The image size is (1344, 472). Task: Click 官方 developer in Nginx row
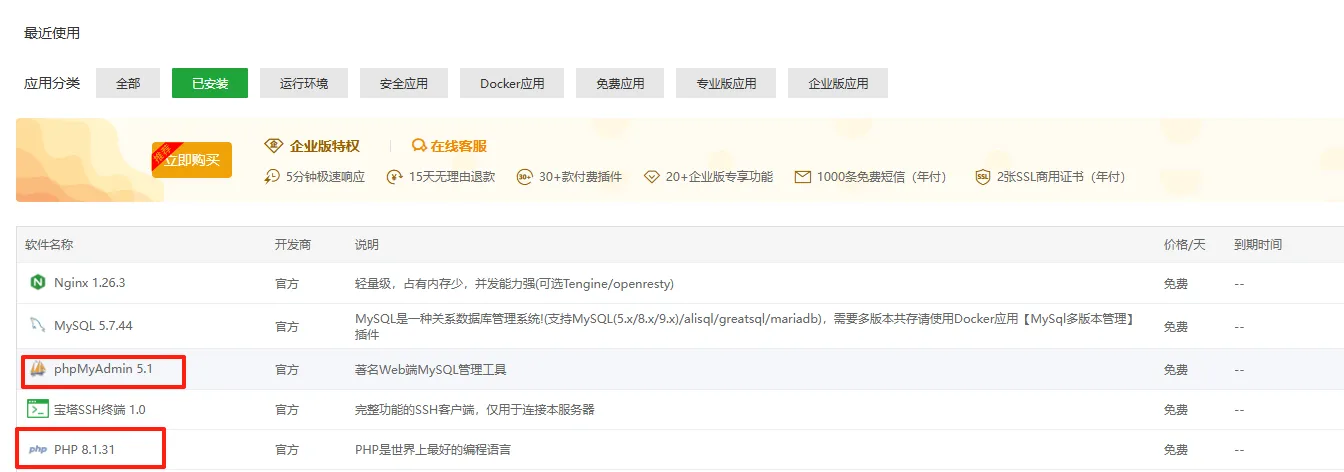coord(287,284)
